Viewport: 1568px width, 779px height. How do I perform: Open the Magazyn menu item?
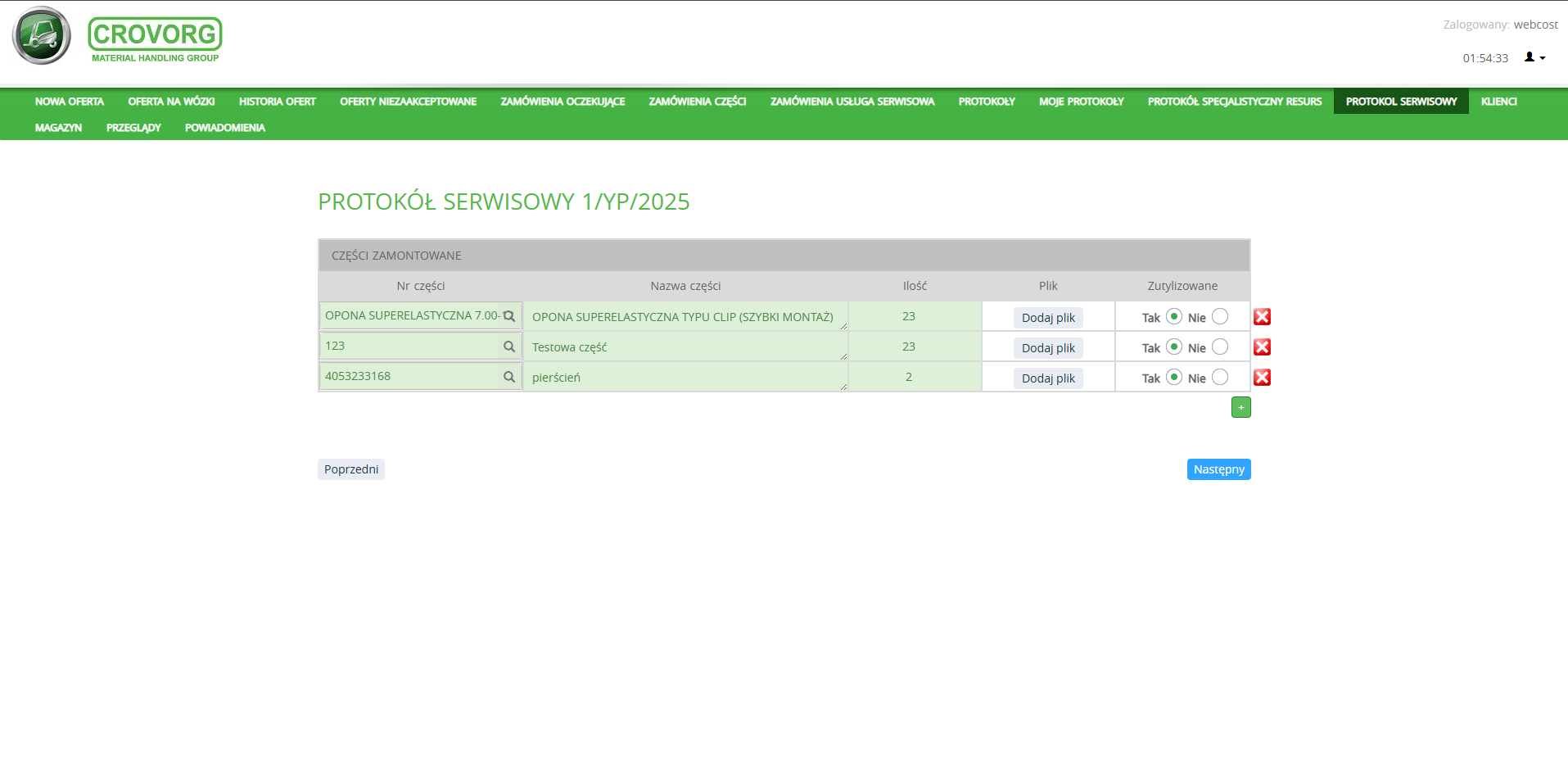click(58, 128)
